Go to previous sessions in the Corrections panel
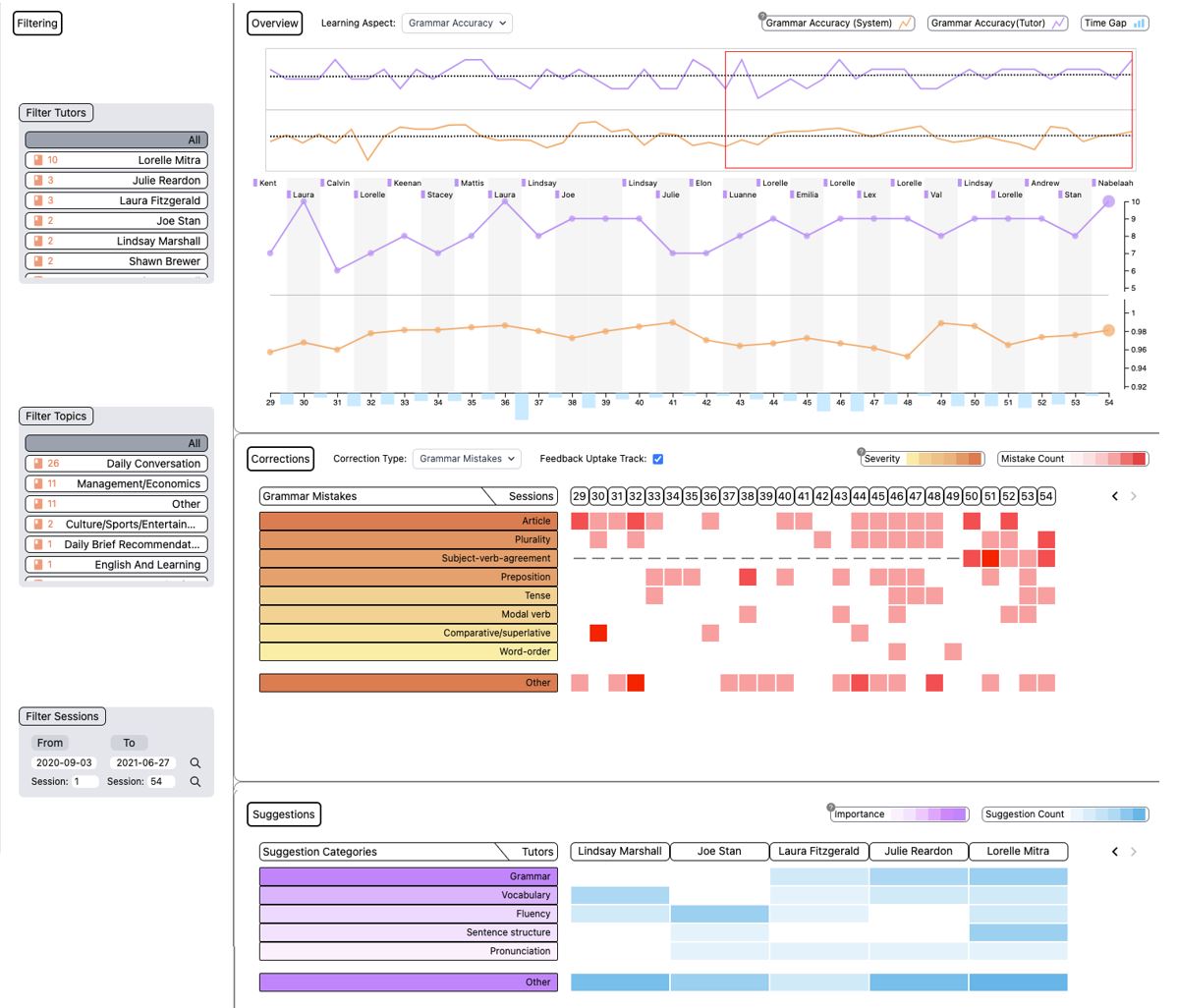This screenshot has height=1008, width=1177. (1115, 496)
